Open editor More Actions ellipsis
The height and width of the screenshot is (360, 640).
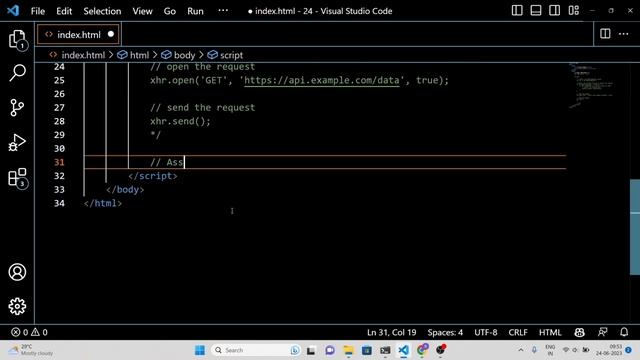tap(624, 34)
